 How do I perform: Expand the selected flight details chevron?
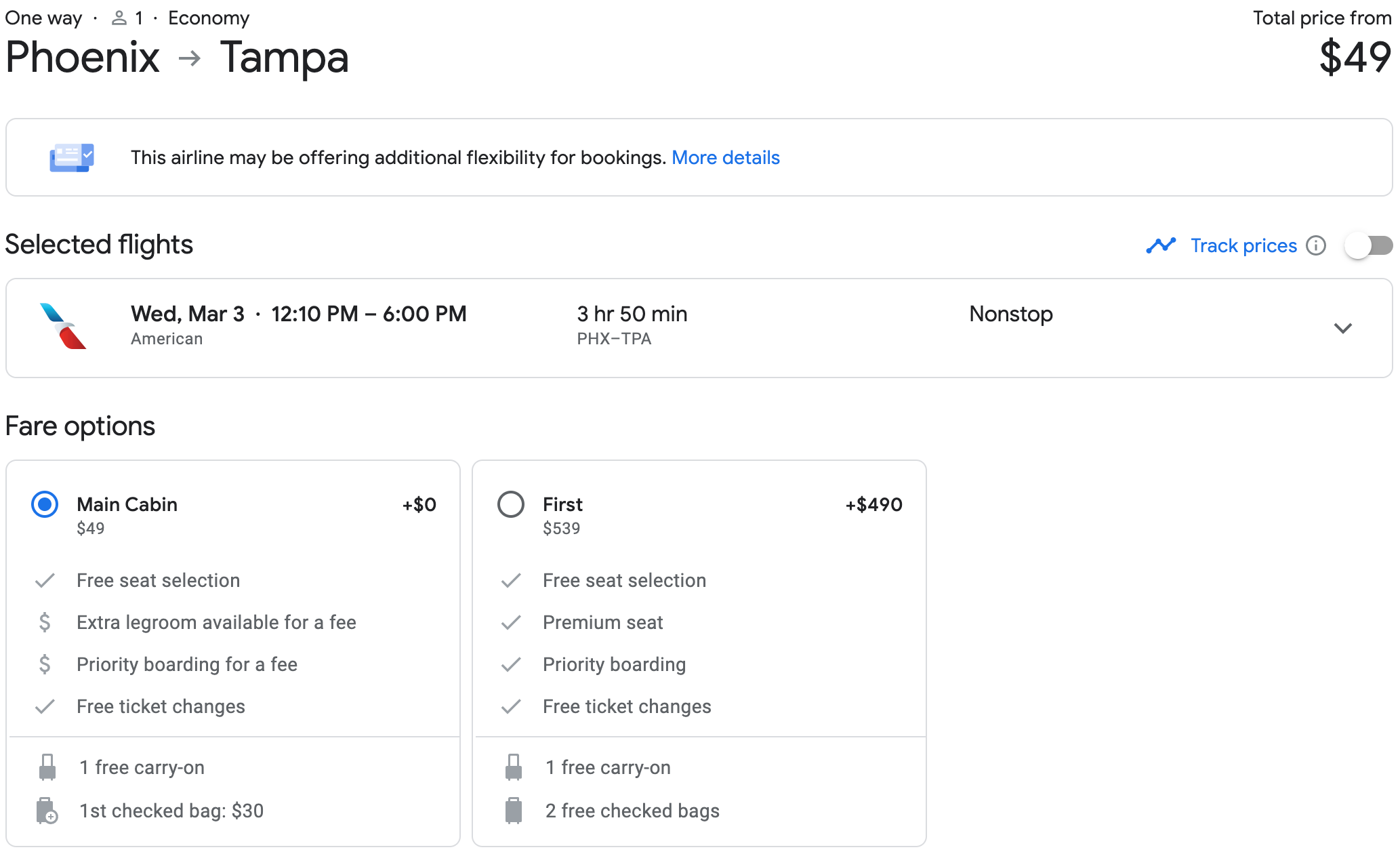tap(1342, 328)
